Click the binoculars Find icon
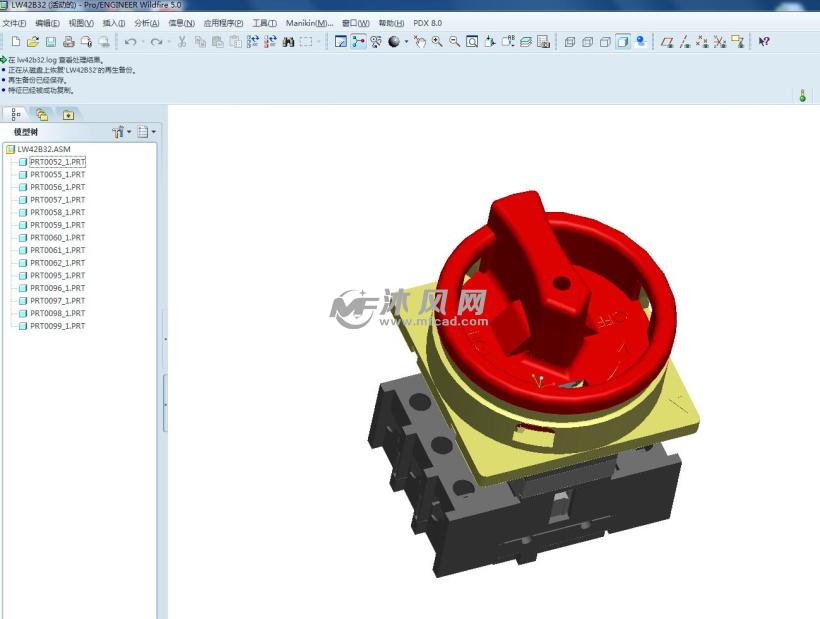The height and width of the screenshot is (619, 820). tap(288, 42)
